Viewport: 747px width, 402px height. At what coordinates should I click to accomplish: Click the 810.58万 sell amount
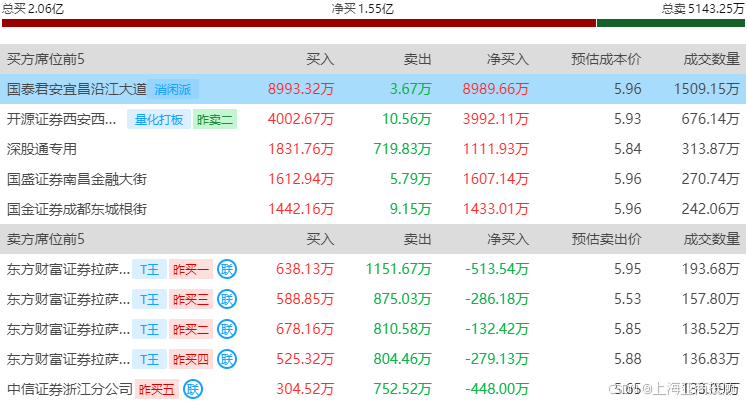click(403, 330)
